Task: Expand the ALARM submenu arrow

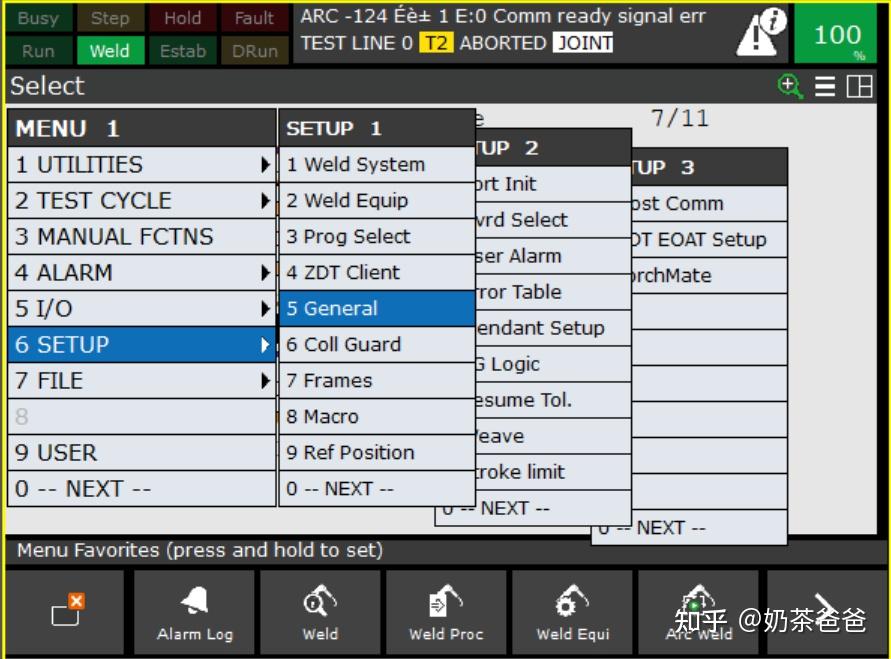Action: [265, 273]
